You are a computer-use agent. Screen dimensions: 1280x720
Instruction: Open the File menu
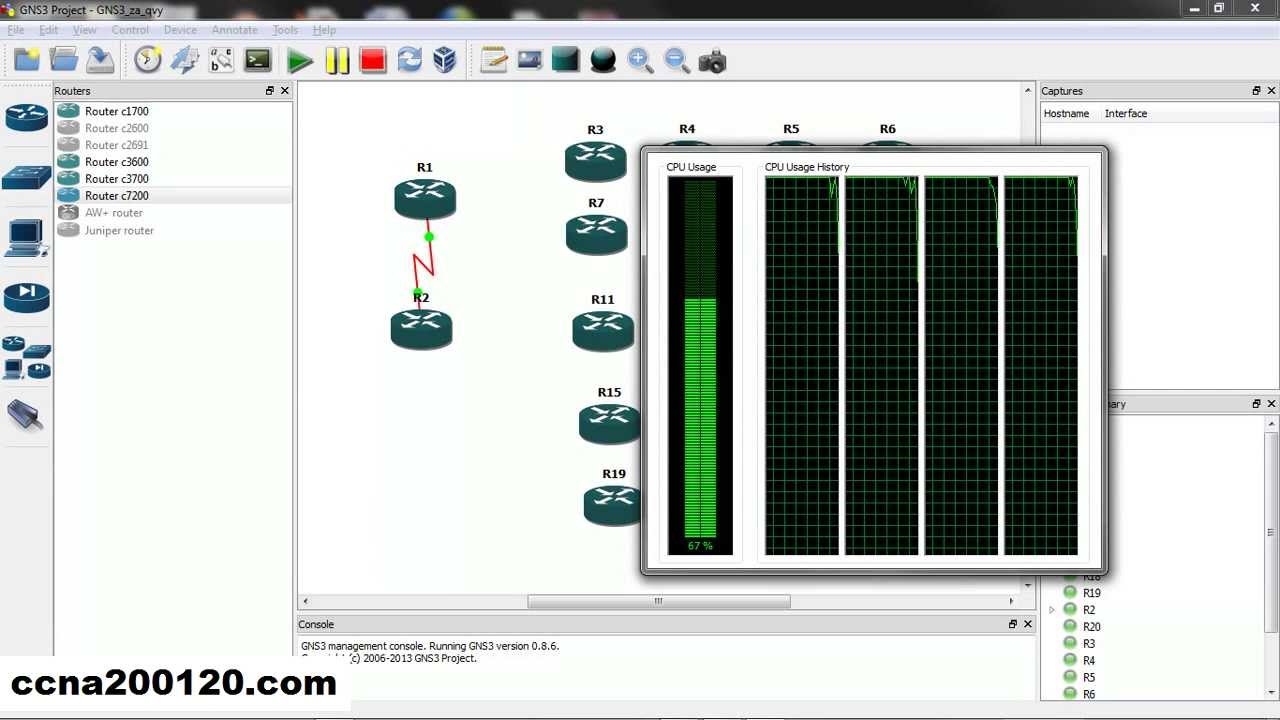pyautogui.click(x=16, y=30)
